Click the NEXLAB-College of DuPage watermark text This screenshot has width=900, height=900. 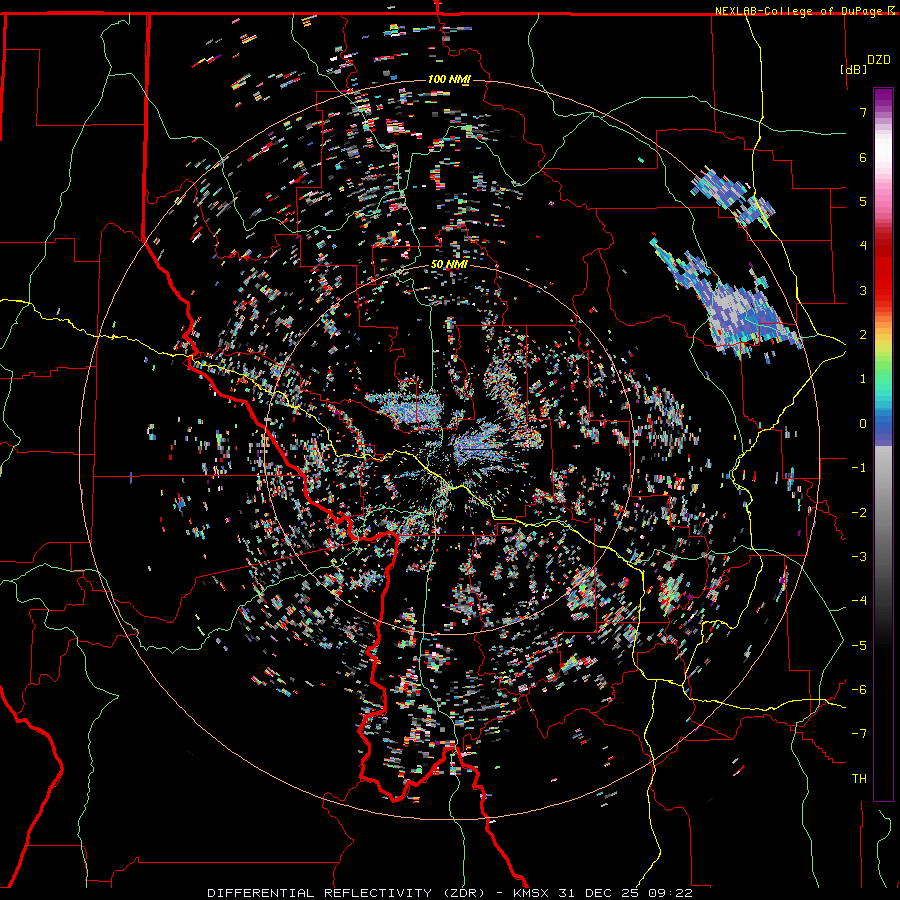(799, 11)
